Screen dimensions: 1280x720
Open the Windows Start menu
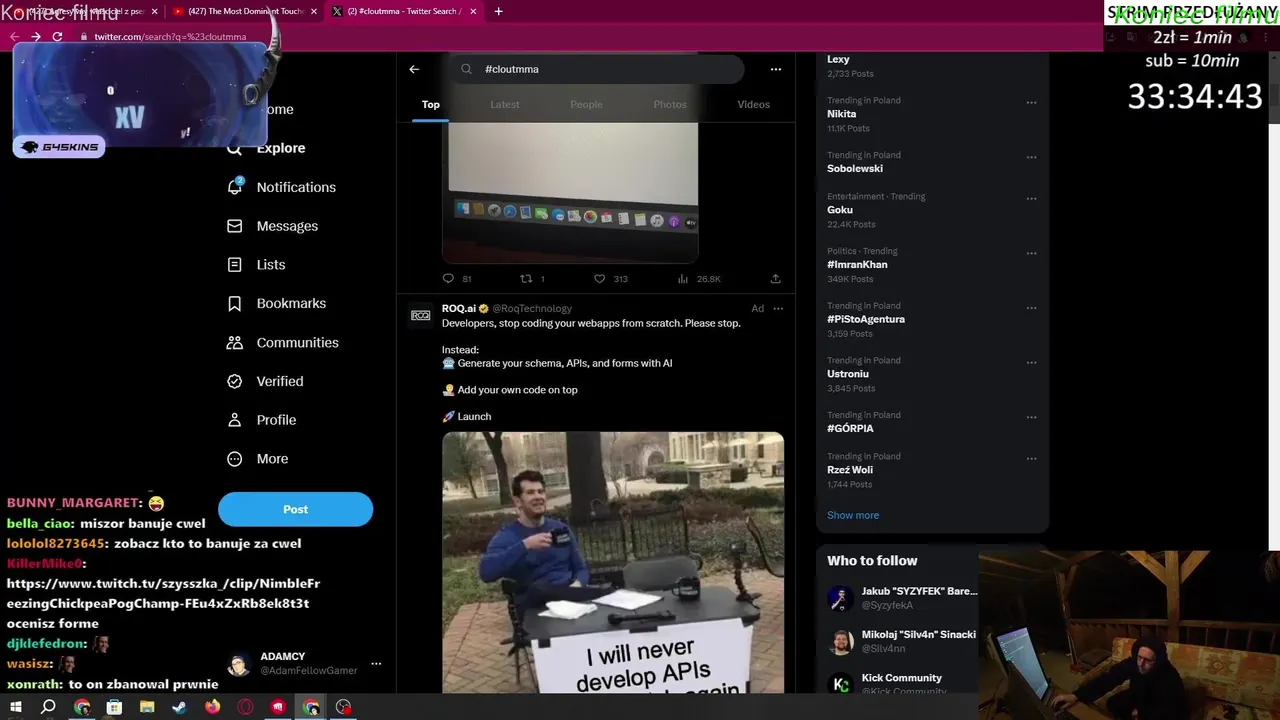click(x=16, y=707)
